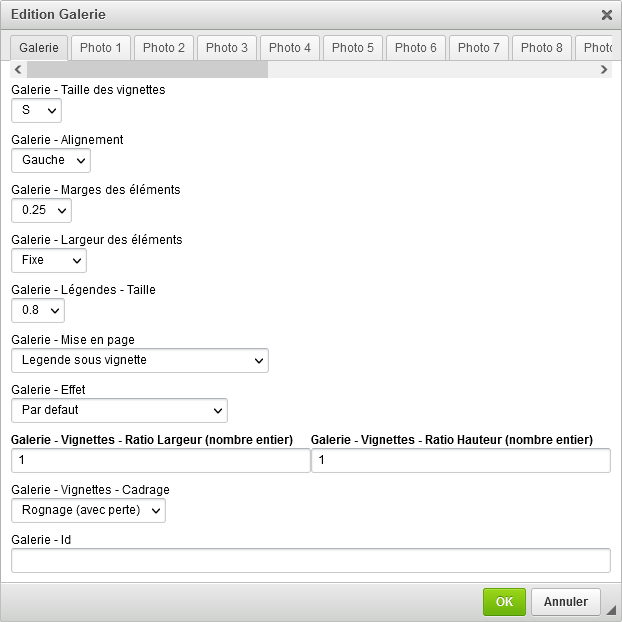Click the Annuler button

coord(566,602)
